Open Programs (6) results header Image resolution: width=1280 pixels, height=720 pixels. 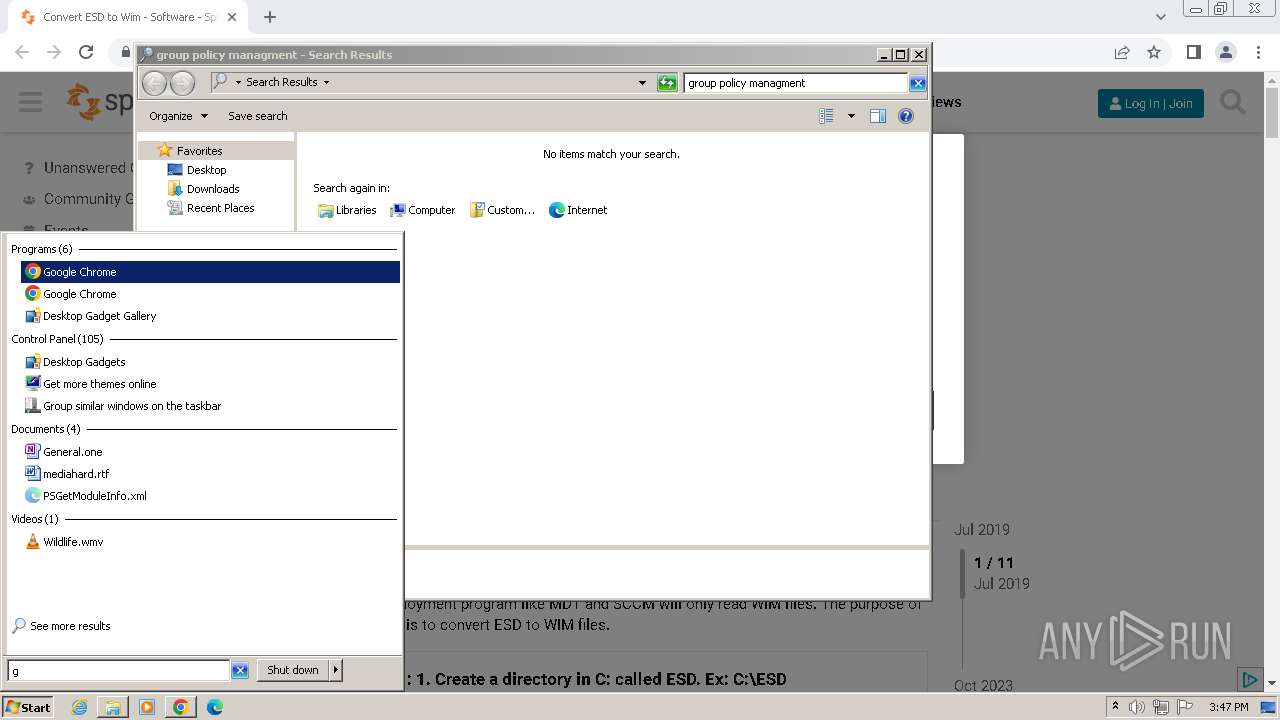pyautogui.click(x=42, y=249)
